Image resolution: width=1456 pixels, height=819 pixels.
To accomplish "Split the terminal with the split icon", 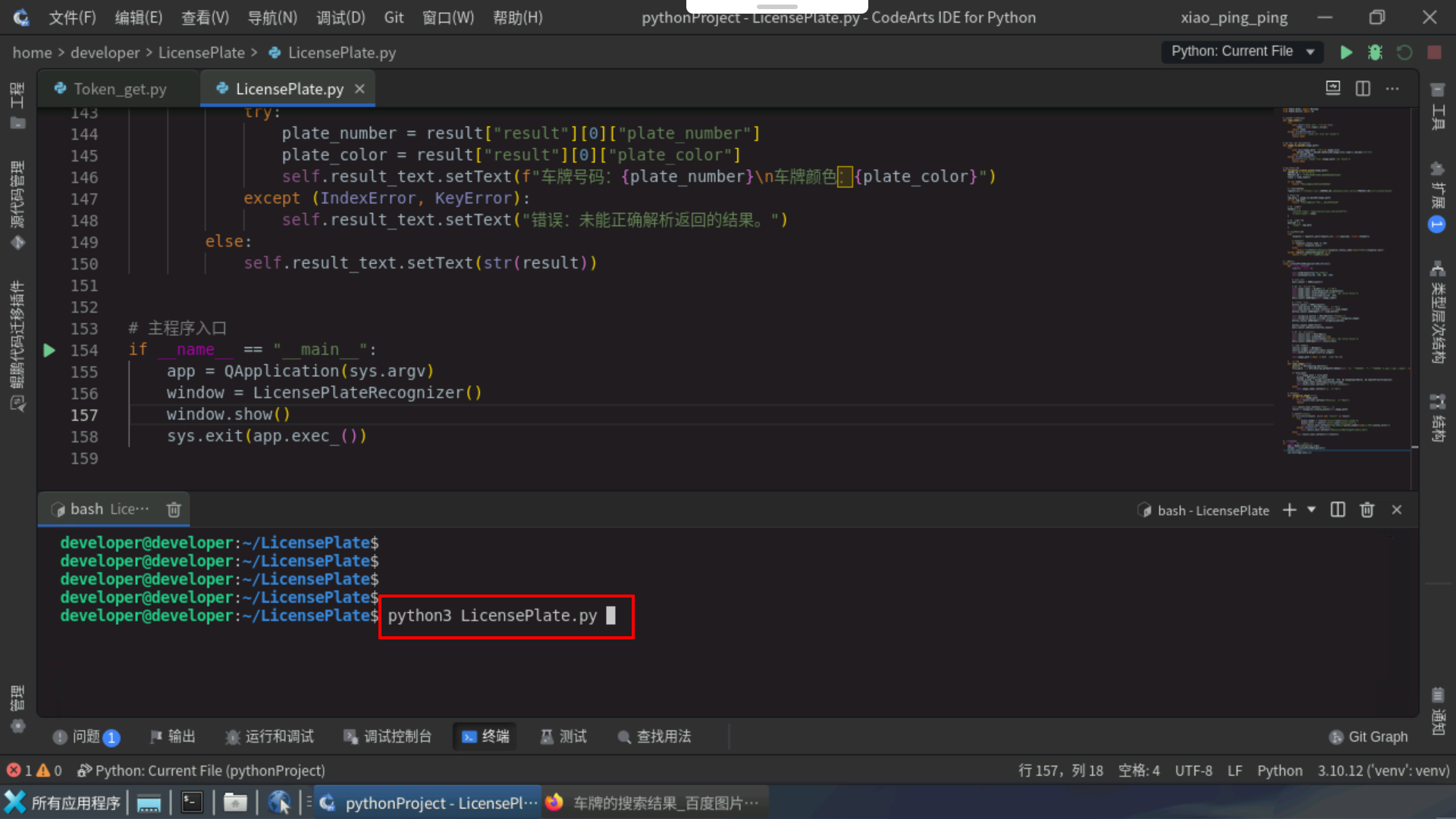I will (1337, 510).
